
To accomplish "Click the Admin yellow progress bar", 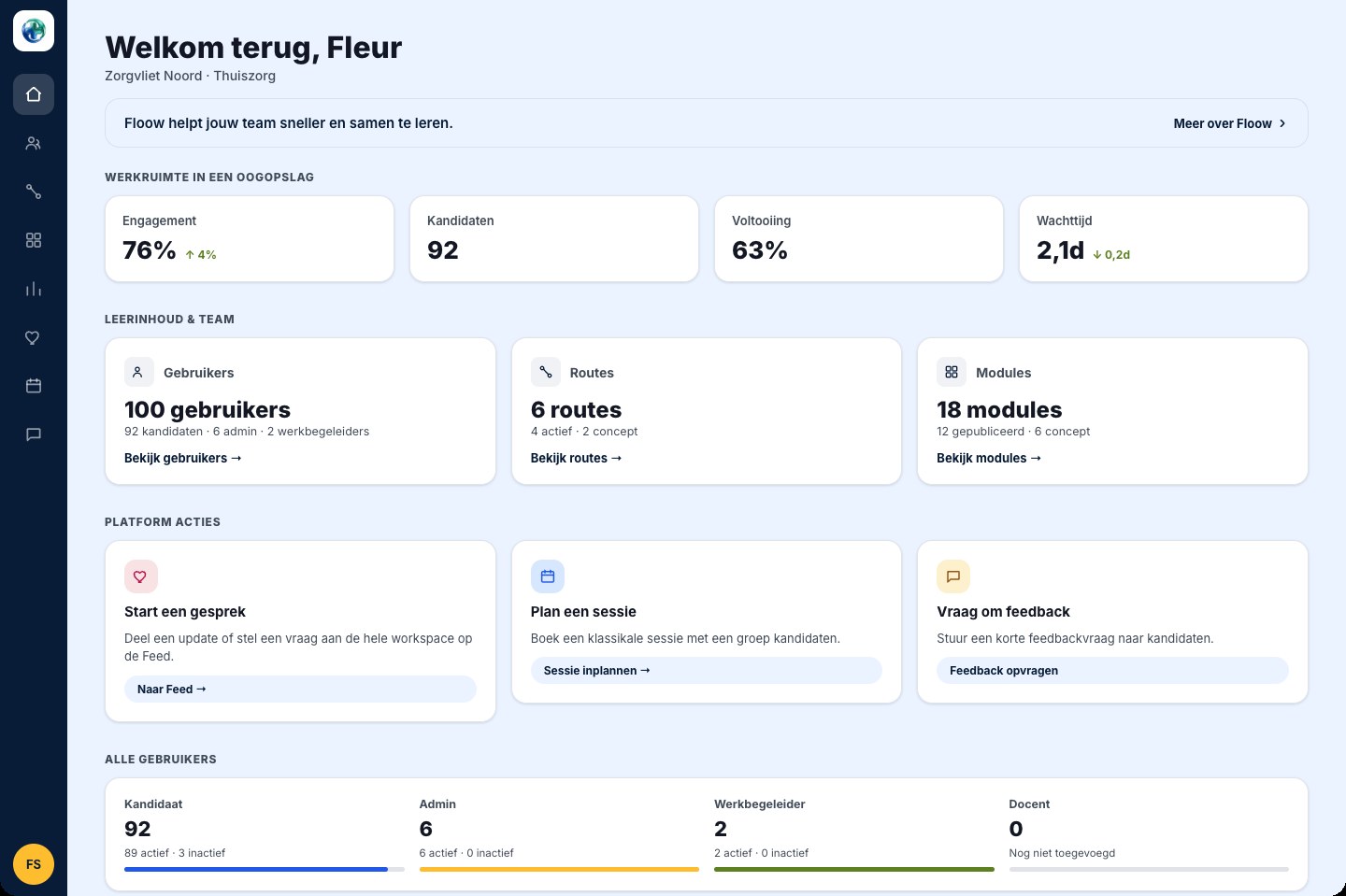I will 559,869.
